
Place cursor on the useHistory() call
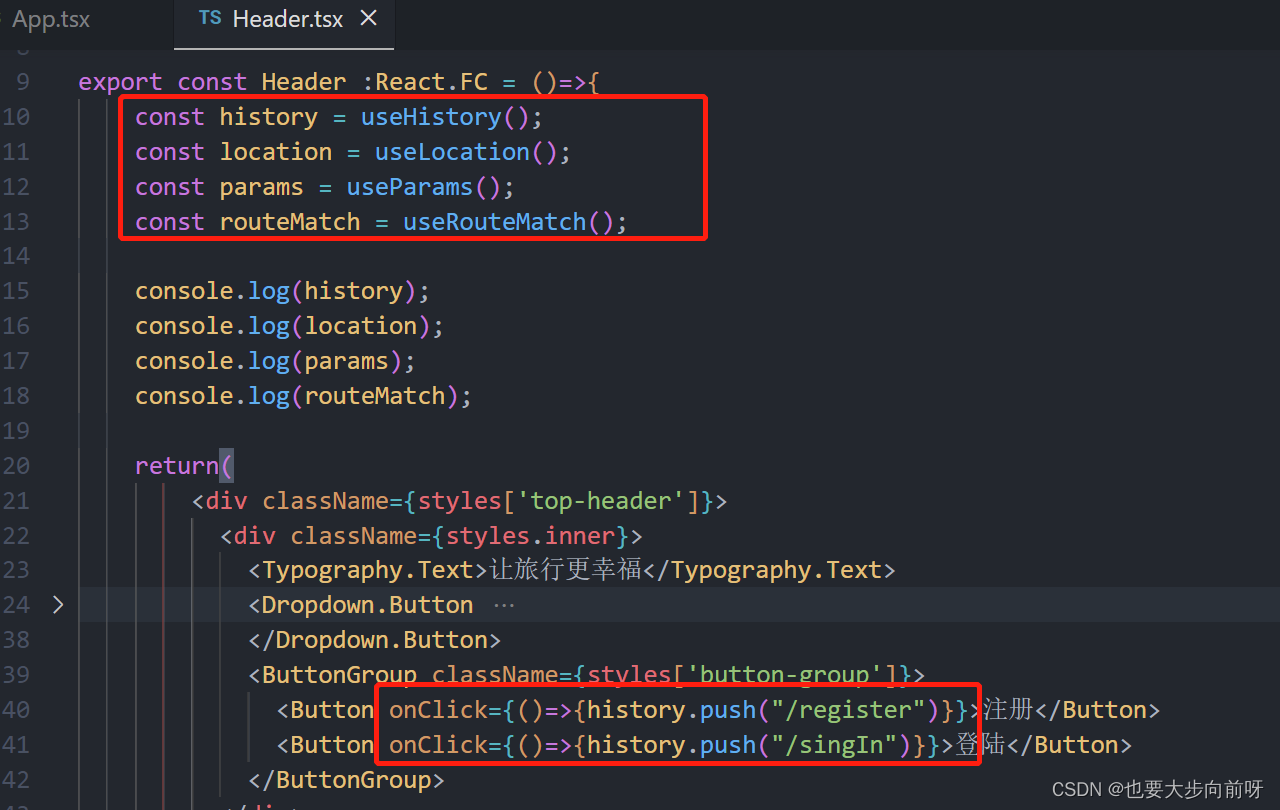pyautogui.click(x=431, y=116)
